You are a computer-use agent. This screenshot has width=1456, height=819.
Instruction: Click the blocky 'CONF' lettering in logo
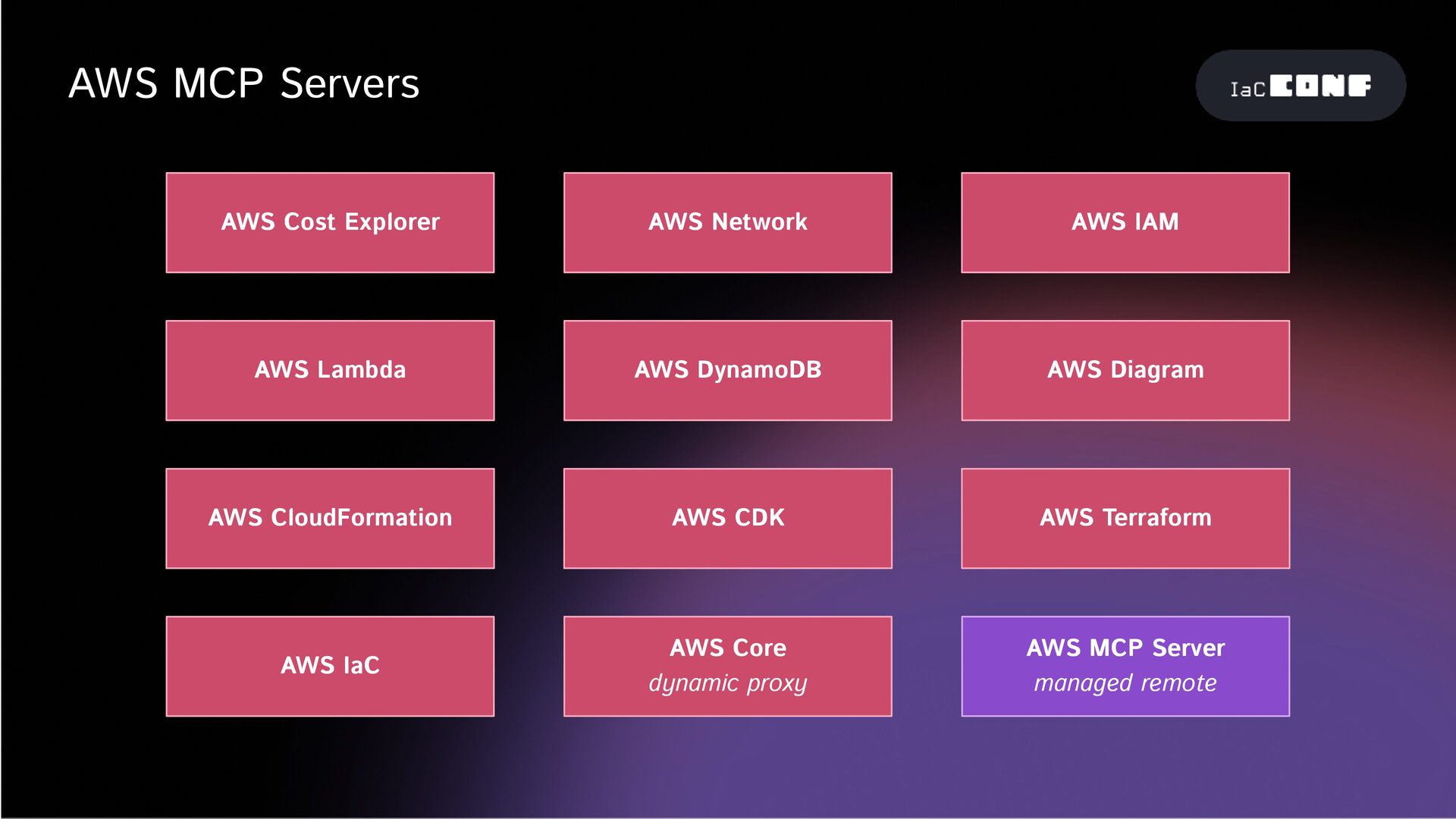1319,86
